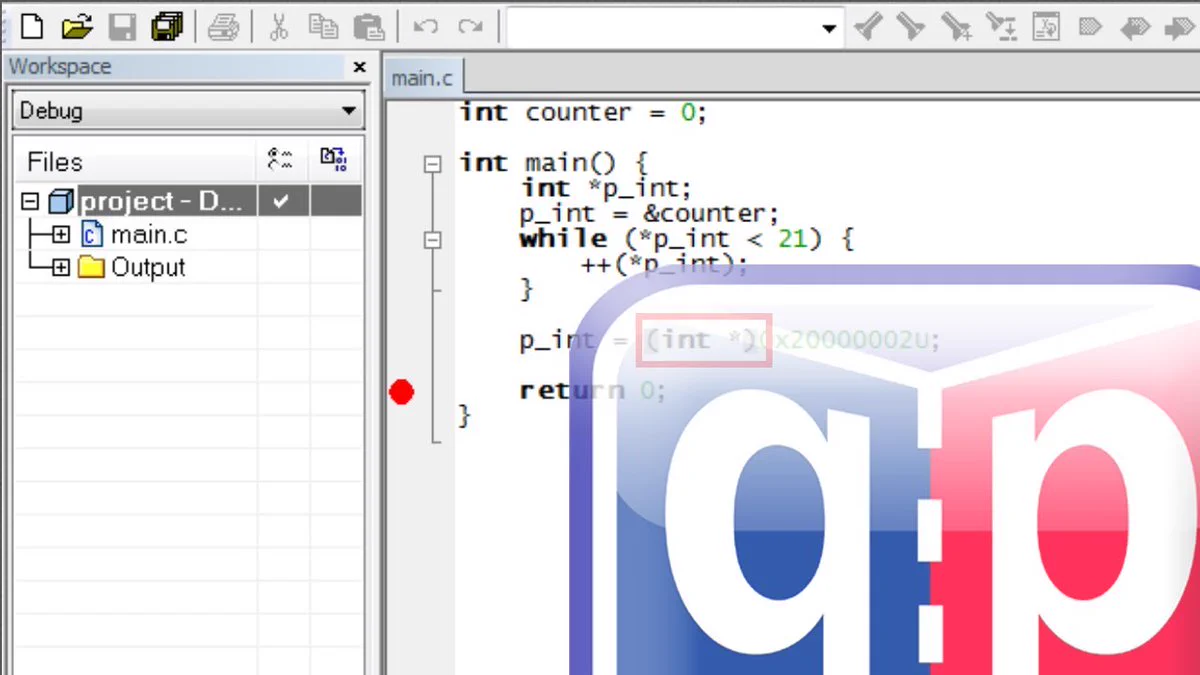This screenshot has width=1200, height=675.
Task: Undo the last edit
Action: [426, 27]
